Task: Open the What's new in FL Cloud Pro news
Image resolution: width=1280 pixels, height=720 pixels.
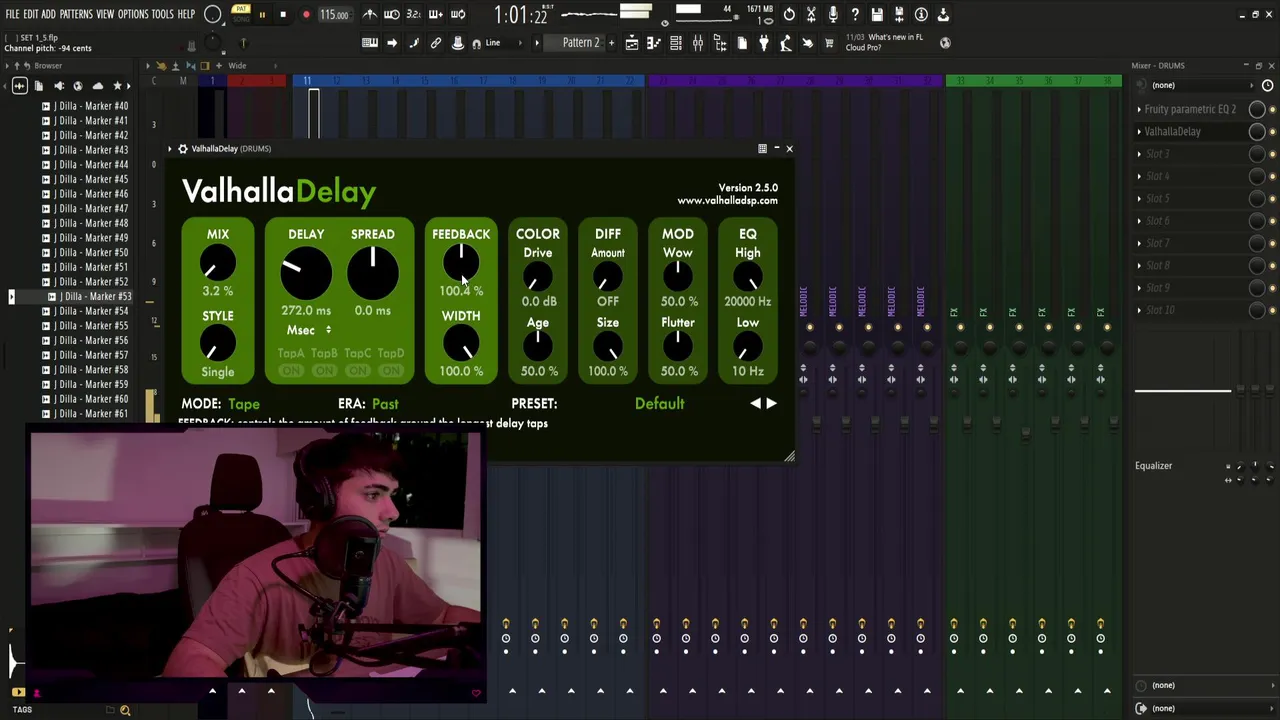Action: (x=884, y=42)
